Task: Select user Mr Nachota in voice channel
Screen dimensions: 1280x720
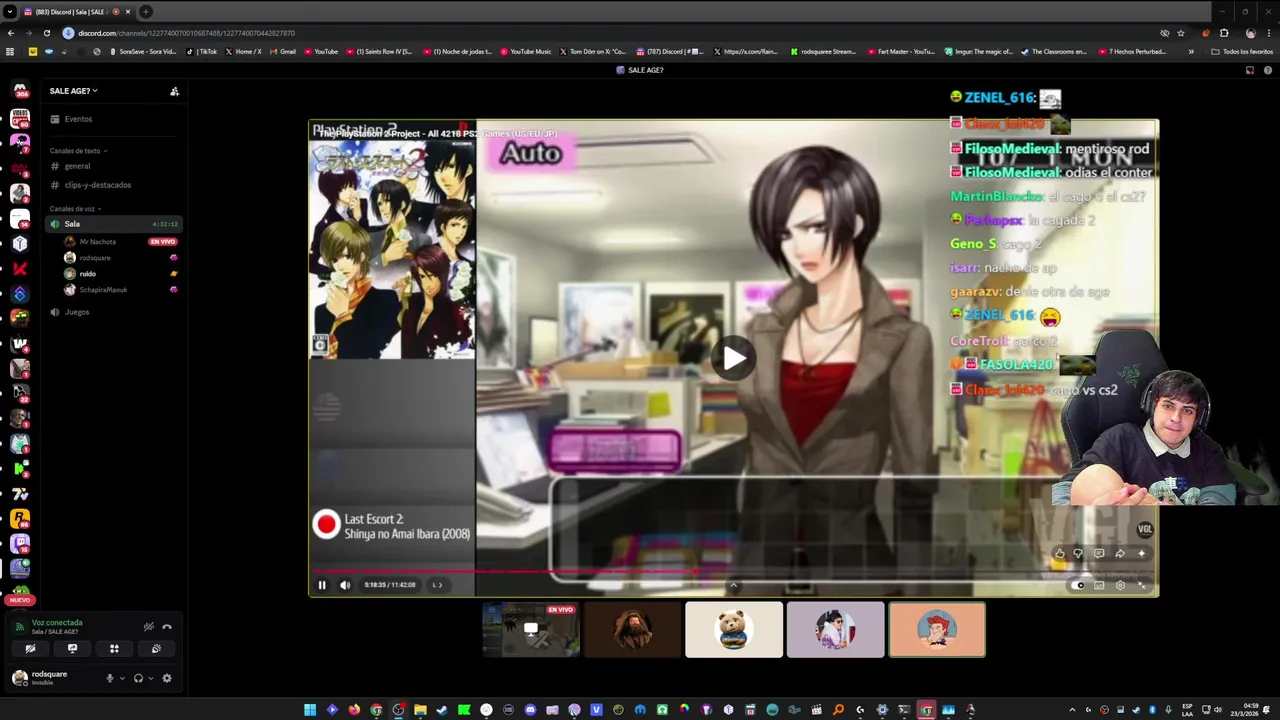Action: pyautogui.click(x=97, y=242)
